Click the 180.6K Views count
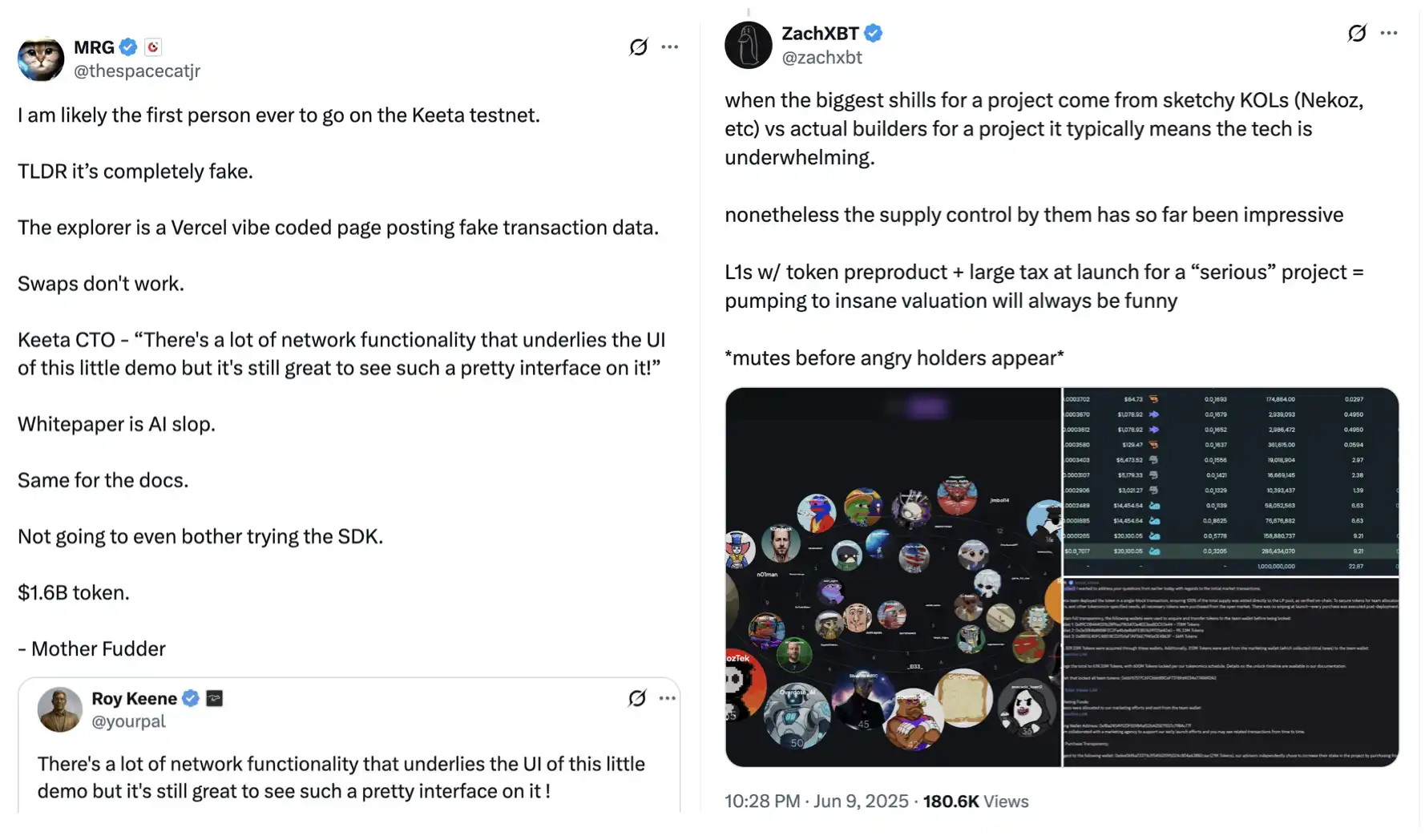This screenshot has width=1425, height=840. click(x=975, y=802)
